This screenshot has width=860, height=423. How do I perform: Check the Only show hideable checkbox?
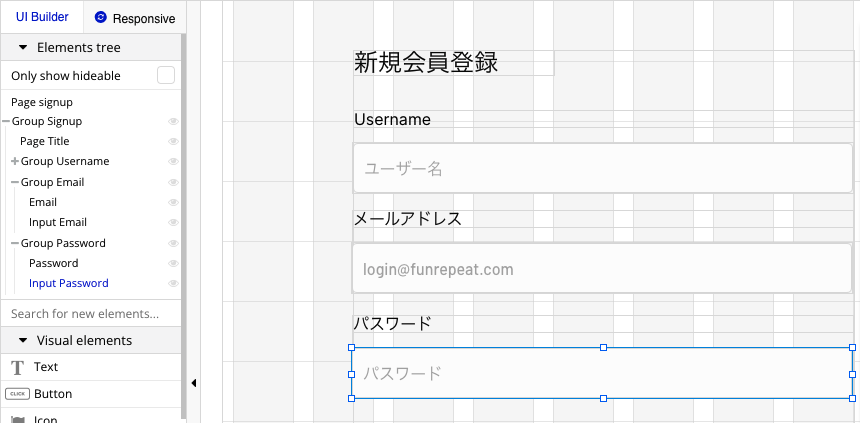pyautogui.click(x=166, y=75)
